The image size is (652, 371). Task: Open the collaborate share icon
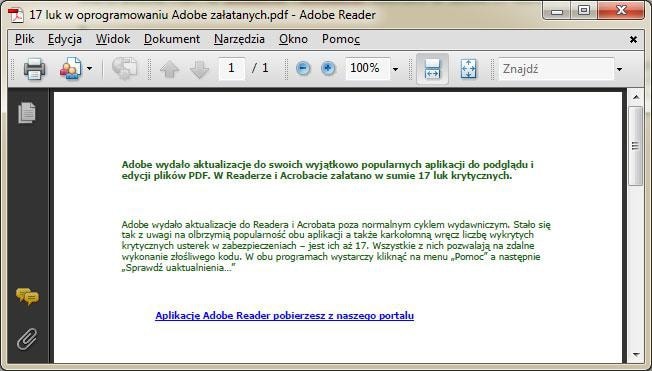[71, 69]
